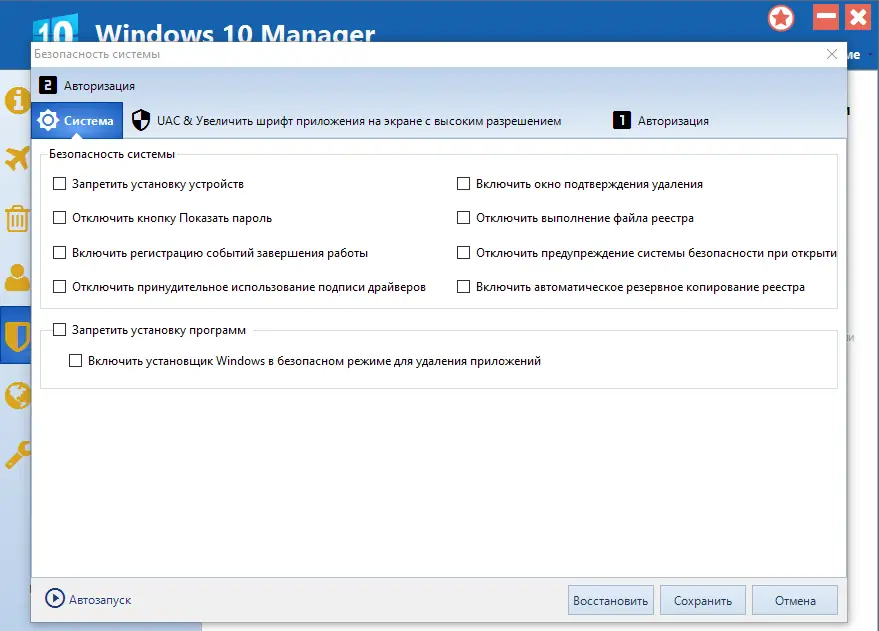Image resolution: width=879 pixels, height=631 pixels.
Task: Open the Security shield sidebar icon
Action: [x=17, y=336]
